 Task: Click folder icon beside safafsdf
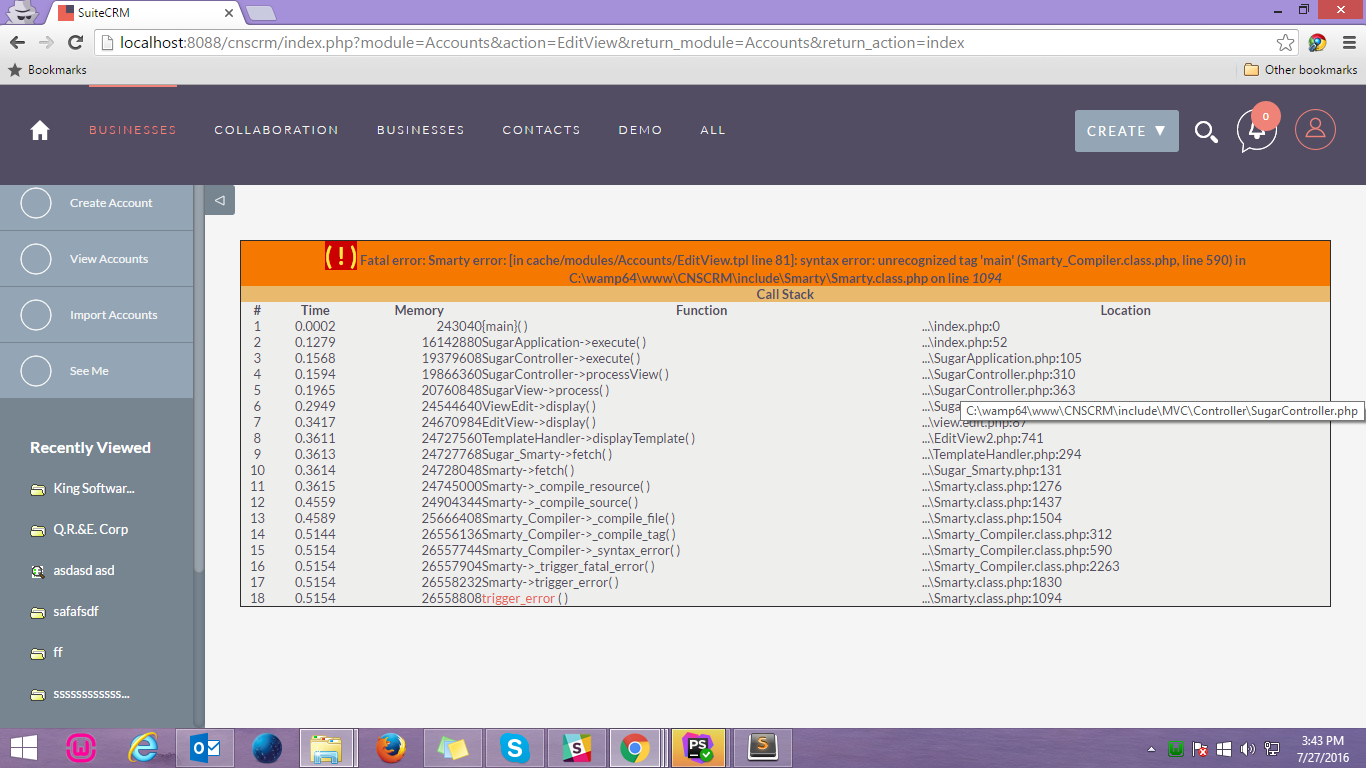pyautogui.click(x=38, y=613)
